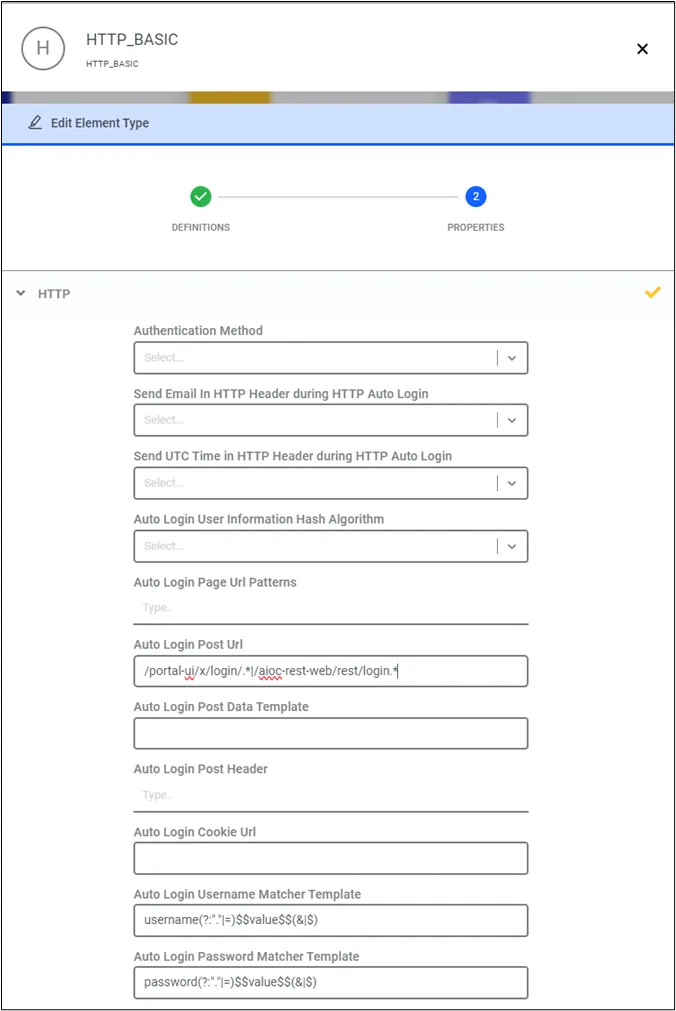
Task: Click the PROPERTIES step label
Action: [476, 228]
